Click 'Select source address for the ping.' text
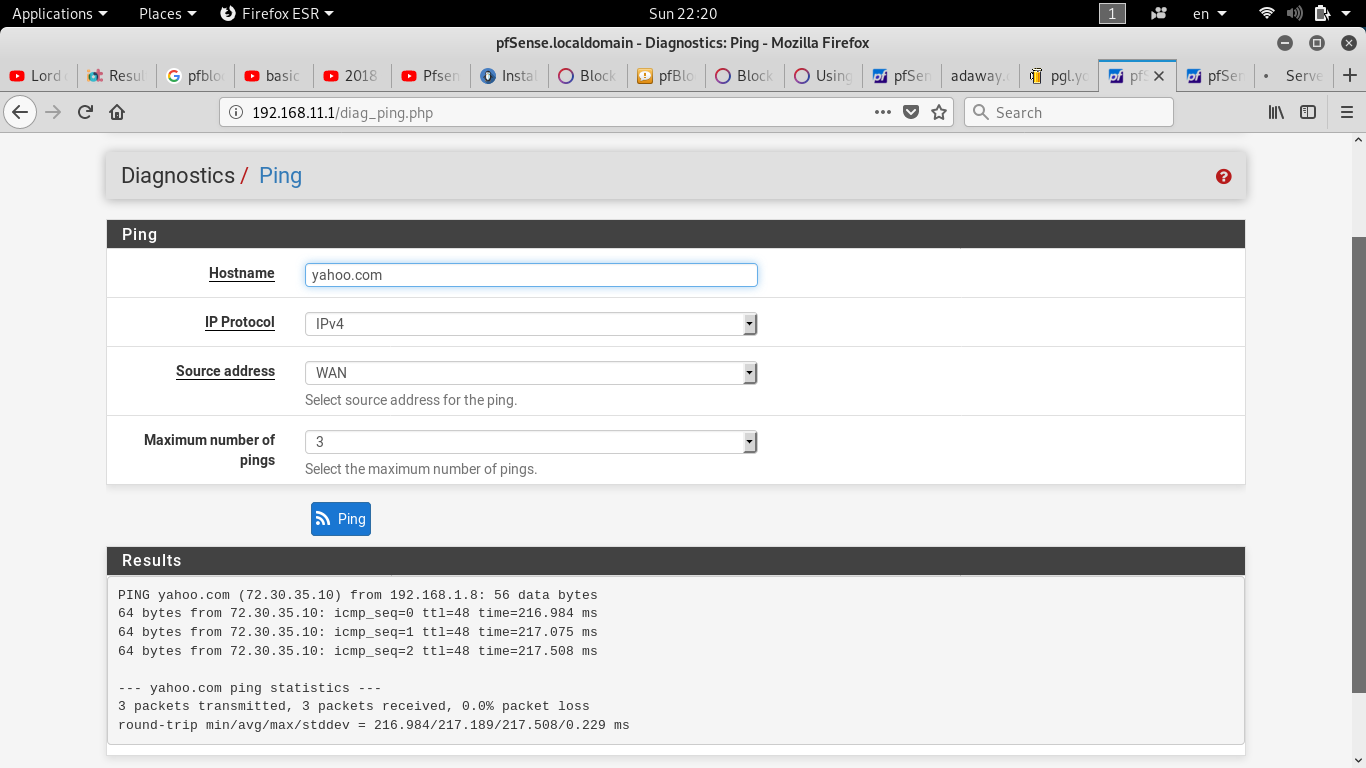 coord(411,400)
